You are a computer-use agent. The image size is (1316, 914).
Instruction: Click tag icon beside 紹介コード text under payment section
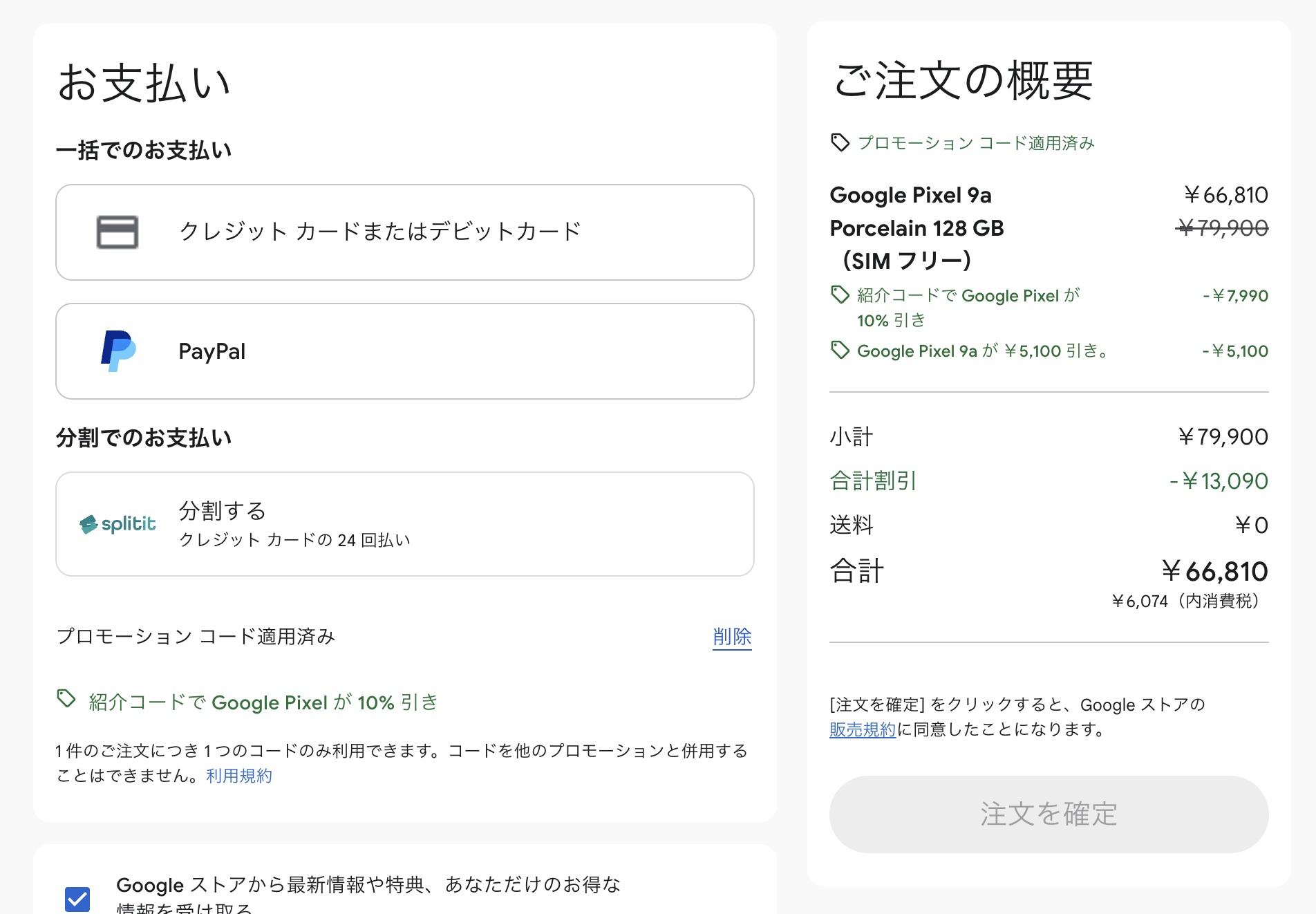(x=66, y=699)
